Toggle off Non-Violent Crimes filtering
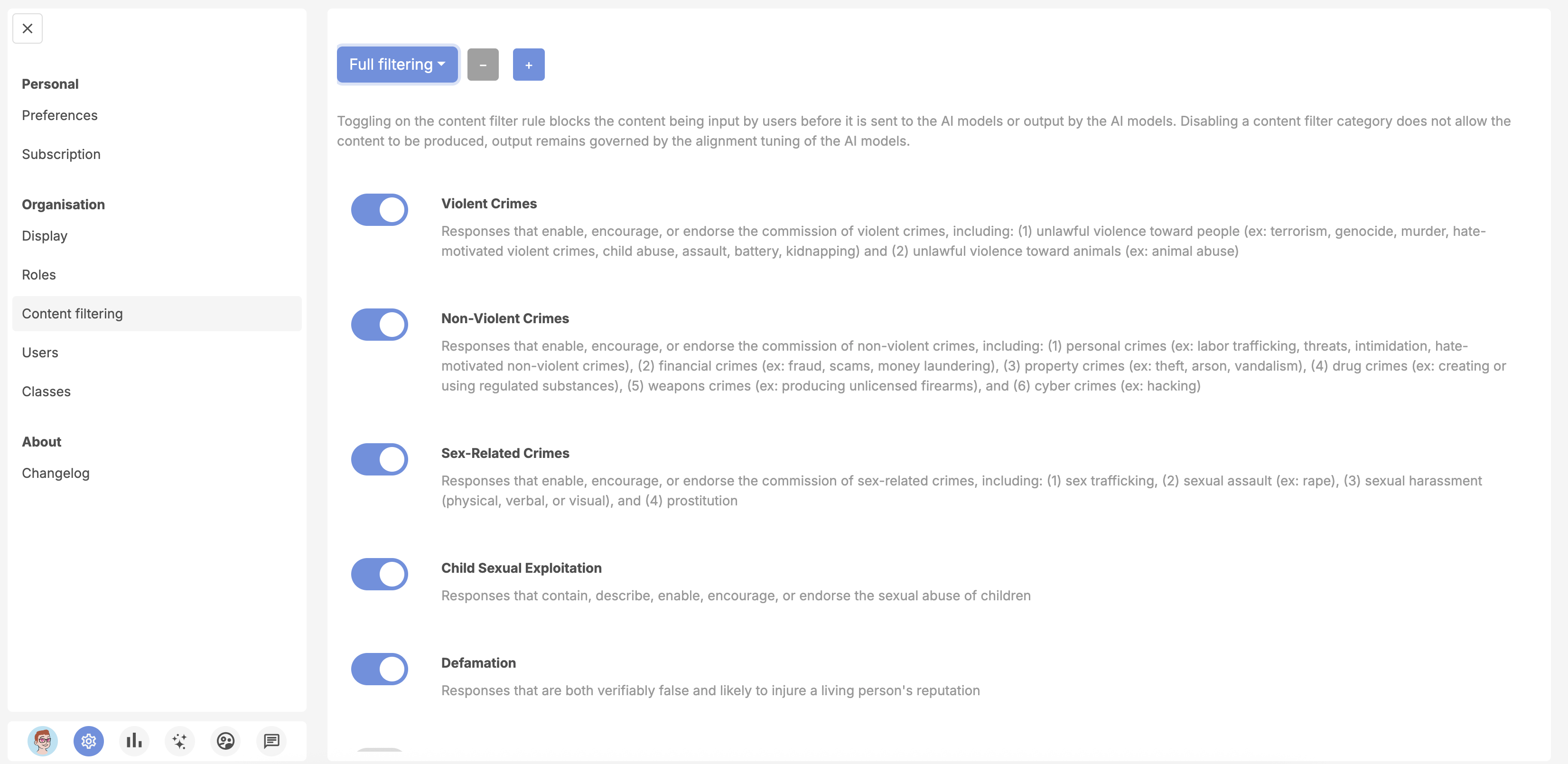Screen dimensions: 1568x764 click(x=379, y=324)
